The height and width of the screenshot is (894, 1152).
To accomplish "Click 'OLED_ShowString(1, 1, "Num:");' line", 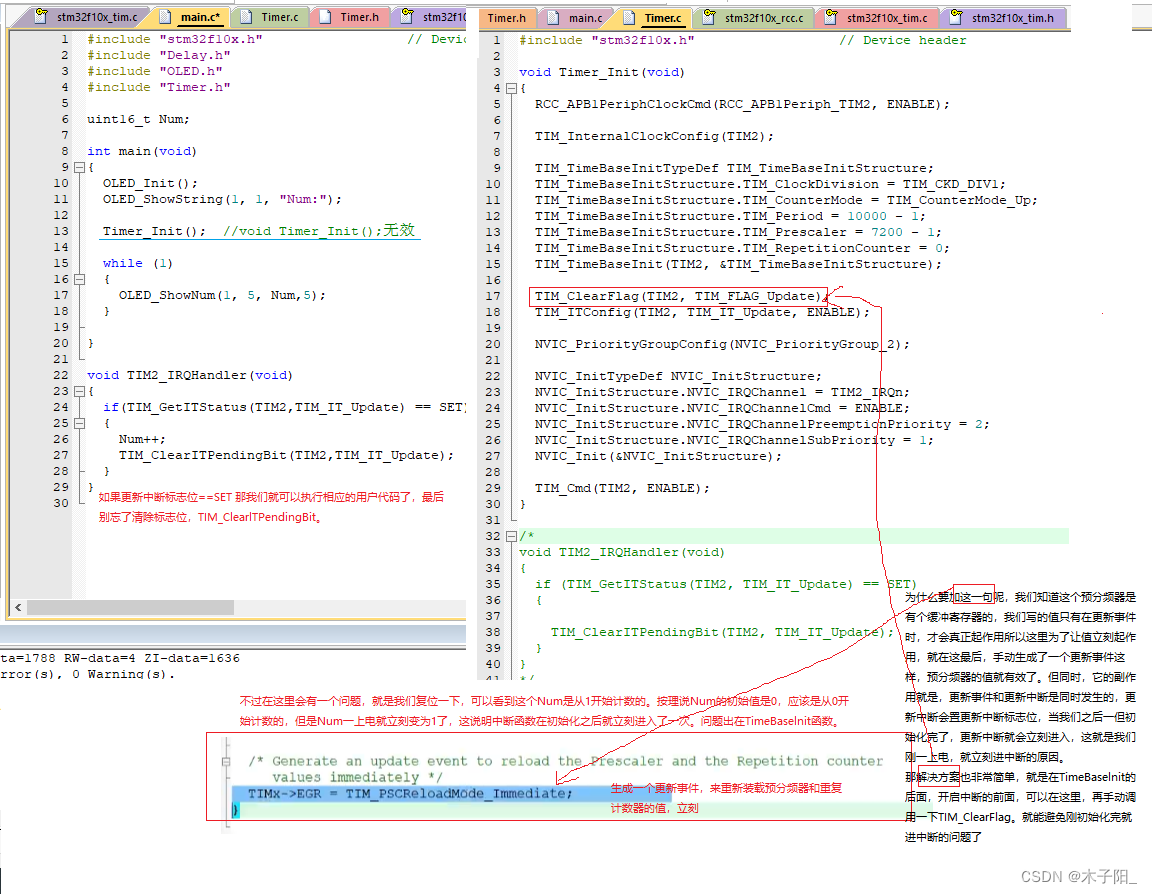I will (x=222, y=199).
